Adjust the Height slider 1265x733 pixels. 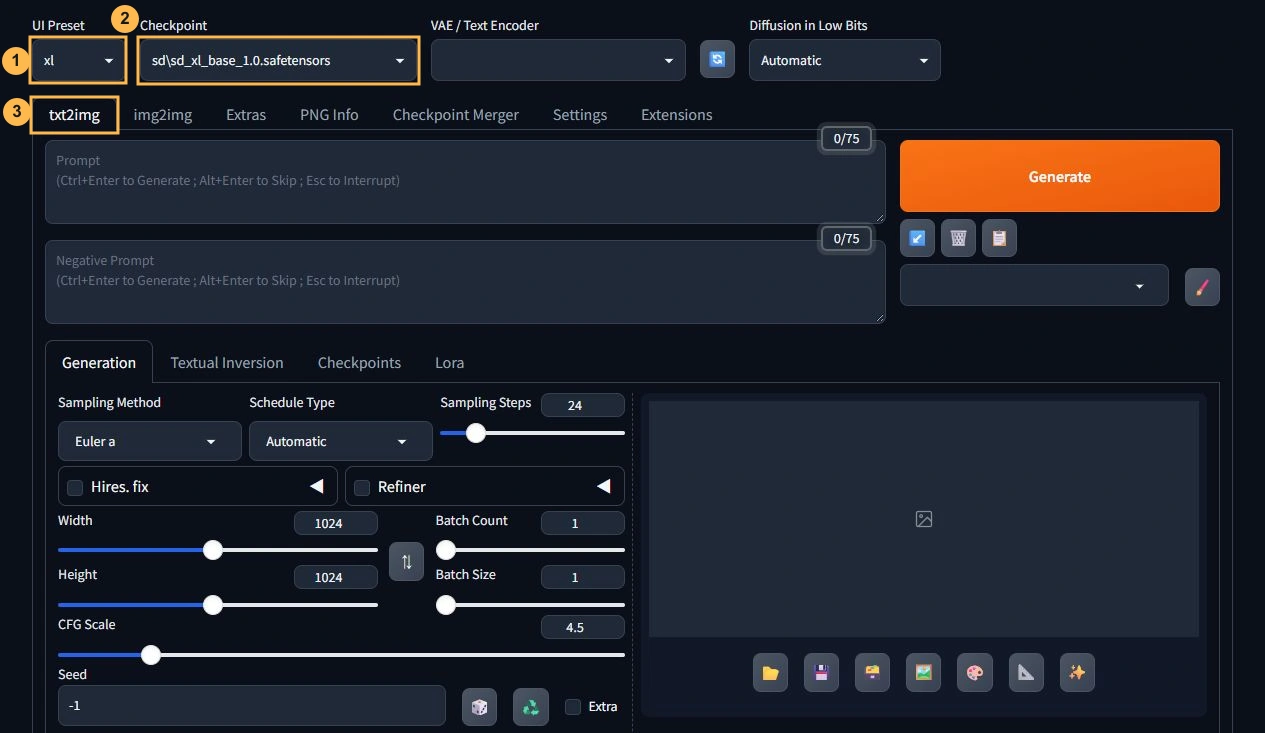click(x=218, y=604)
